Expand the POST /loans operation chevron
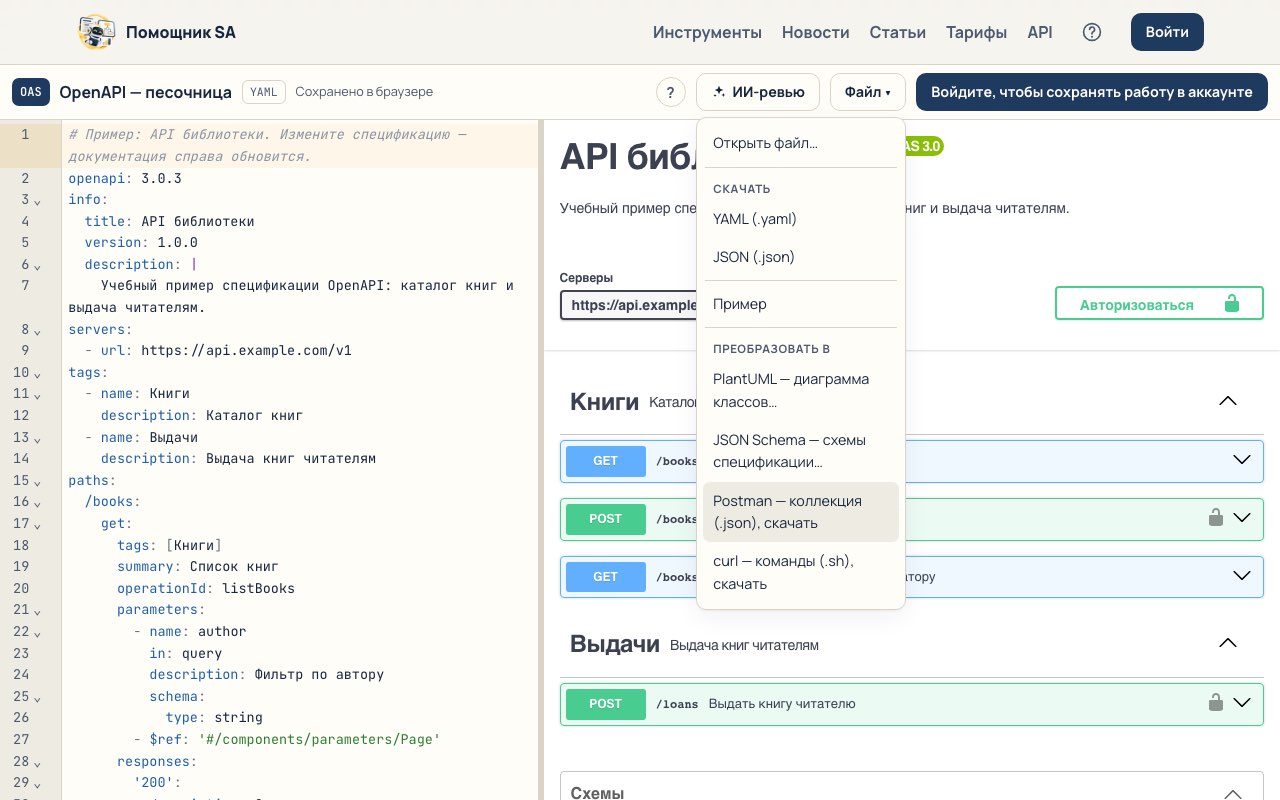Viewport: 1280px width, 800px height. (x=1242, y=703)
